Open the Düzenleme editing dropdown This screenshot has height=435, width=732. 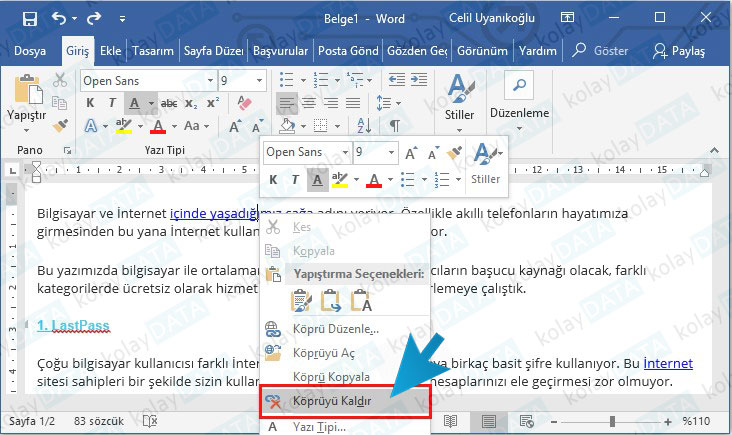coord(519,103)
